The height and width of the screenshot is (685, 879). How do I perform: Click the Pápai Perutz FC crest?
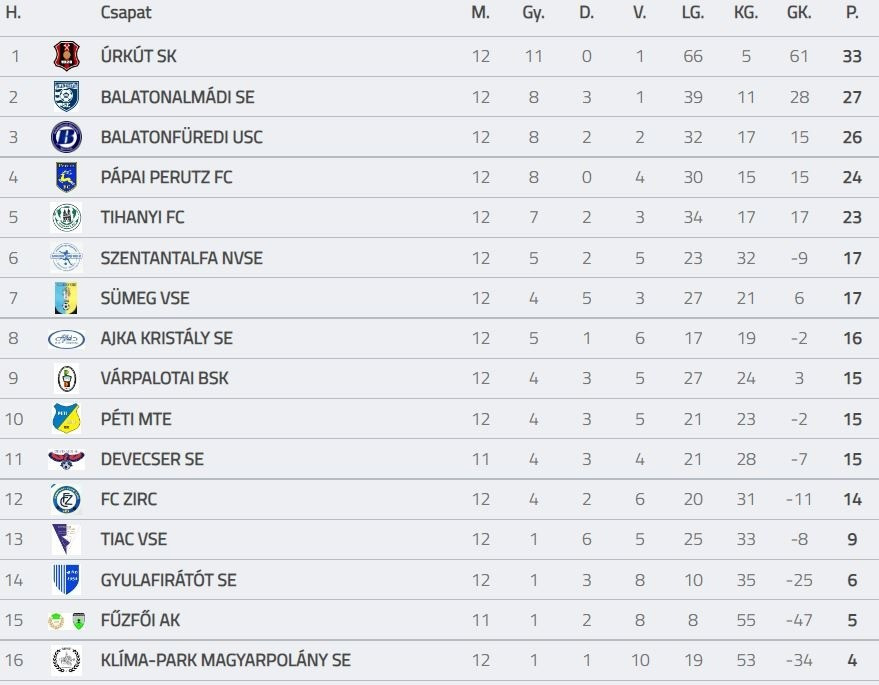(x=66, y=177)
